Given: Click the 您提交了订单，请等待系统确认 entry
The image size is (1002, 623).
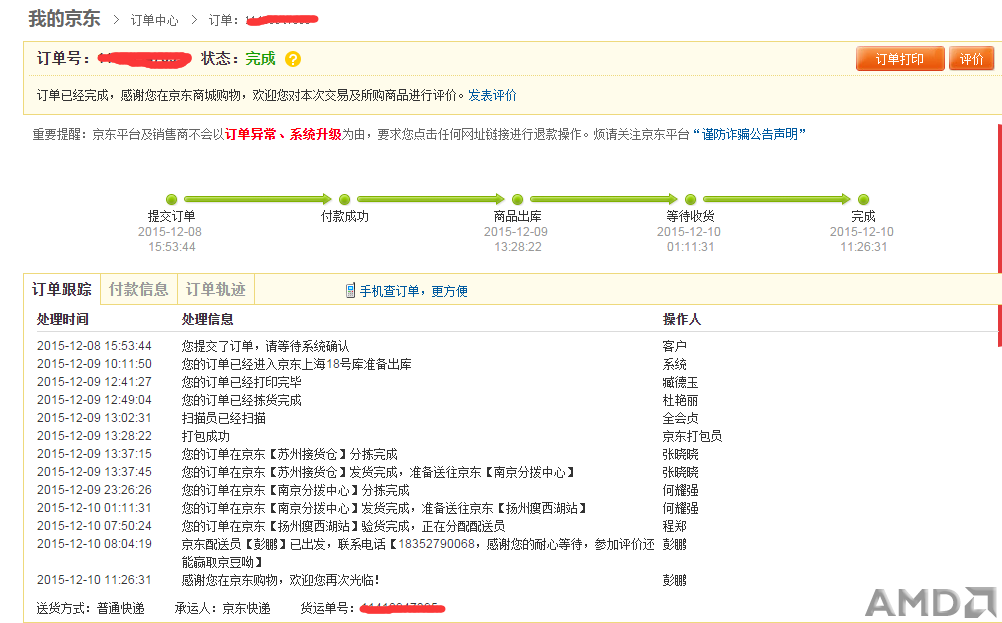Looking at the screenshot, I should pyautogui.click(x=265, y=346).
